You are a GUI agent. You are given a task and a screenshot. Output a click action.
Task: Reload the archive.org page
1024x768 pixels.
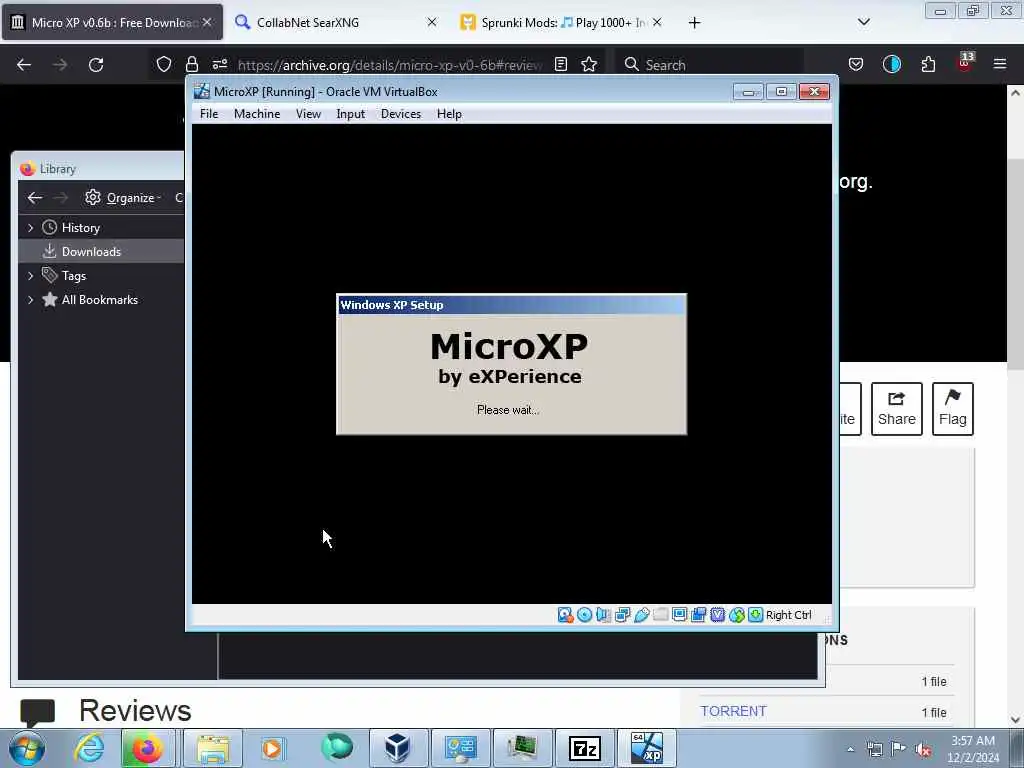coord(96,65)
